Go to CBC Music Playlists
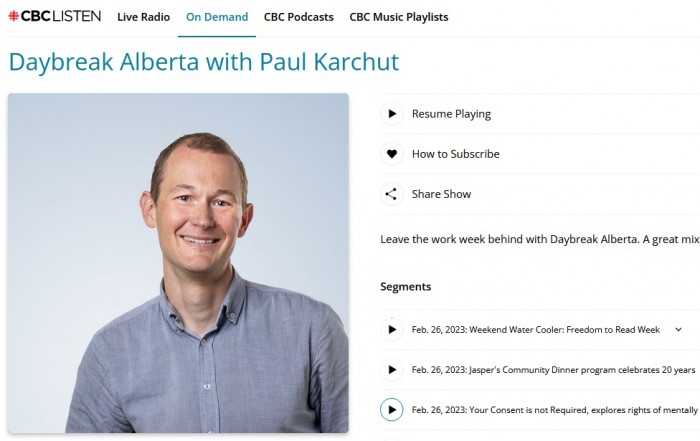The width and height of the screenshot is (700, 441). pos(399,17)
